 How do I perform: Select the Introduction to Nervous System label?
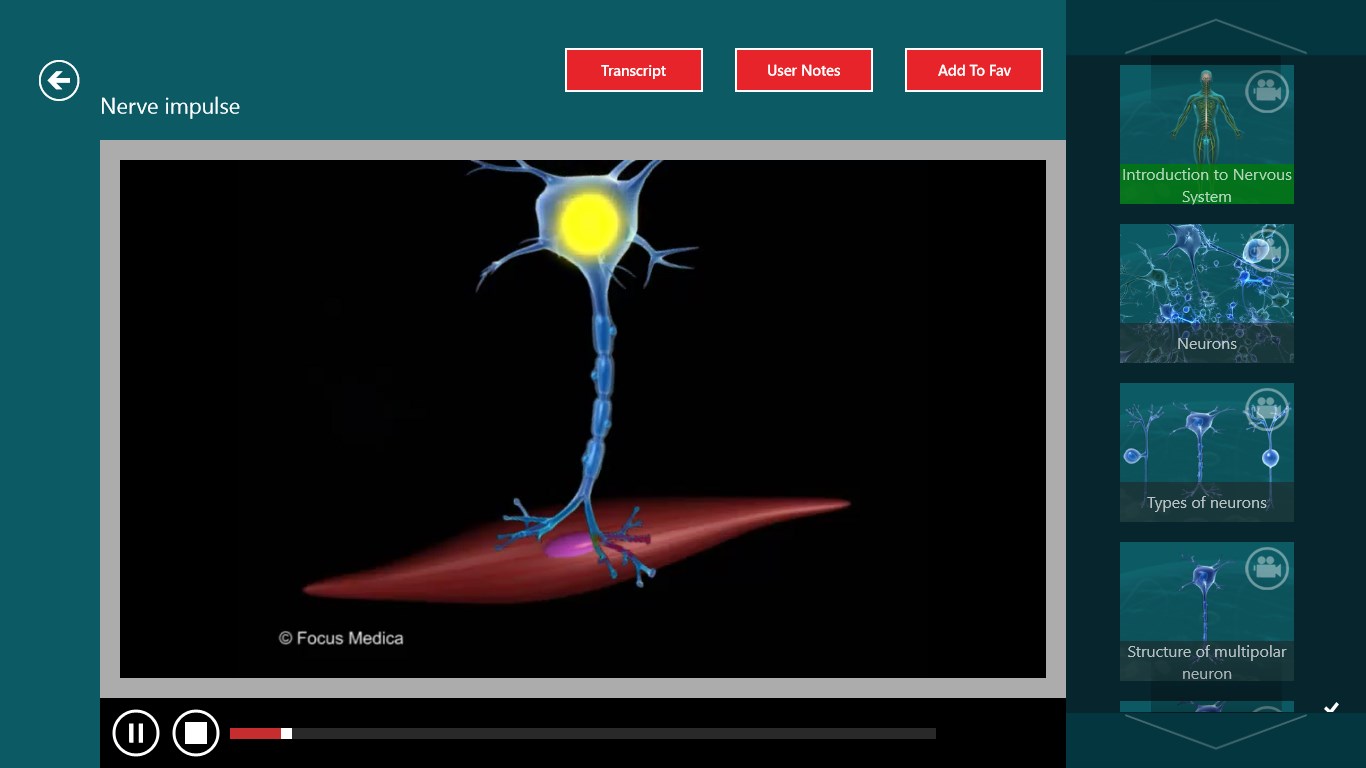pyautogui.click(x=1206, y=184)
